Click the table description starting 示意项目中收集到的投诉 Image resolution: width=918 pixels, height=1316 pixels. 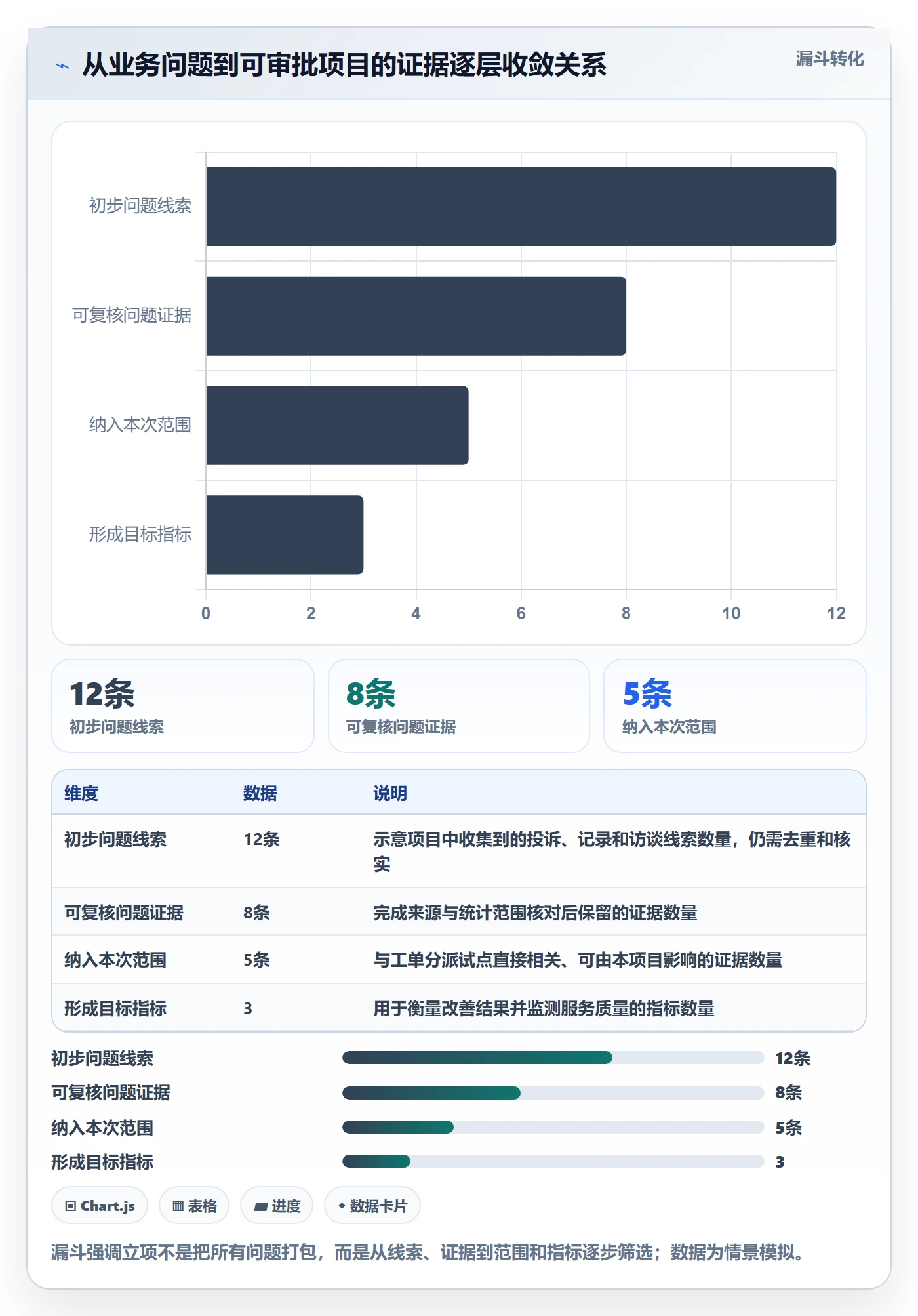pyautogui.click(x=612, y=852)
